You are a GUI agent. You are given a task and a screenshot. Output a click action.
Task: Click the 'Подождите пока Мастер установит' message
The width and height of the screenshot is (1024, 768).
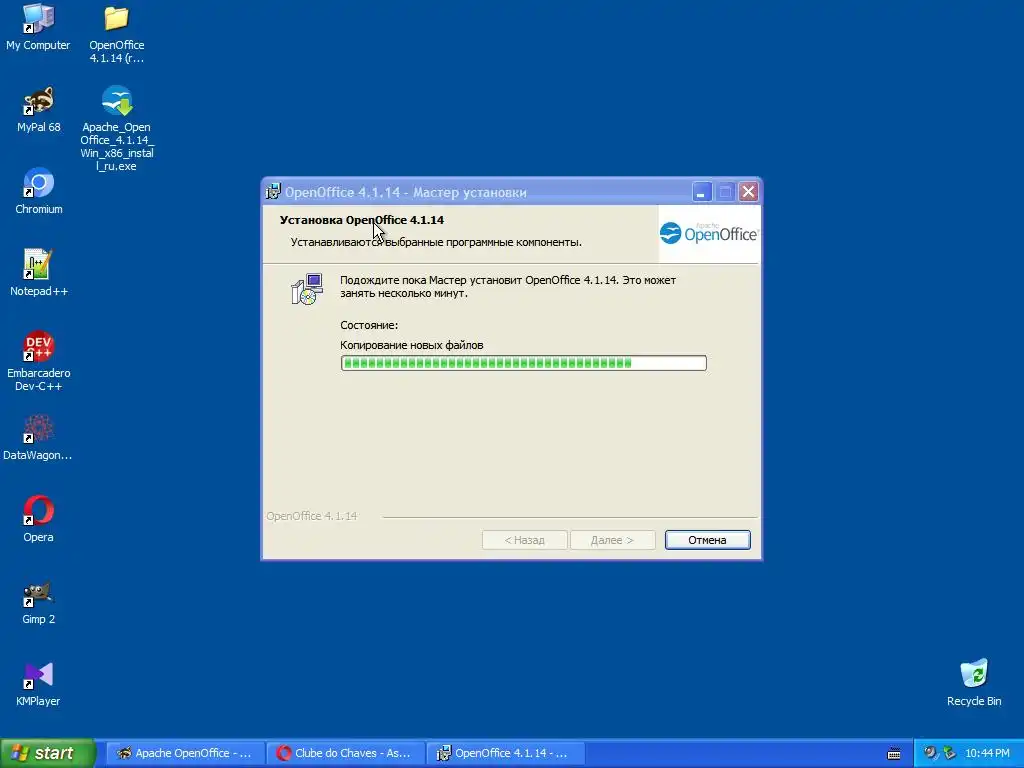pyautogui.click(x=507, y=287)
